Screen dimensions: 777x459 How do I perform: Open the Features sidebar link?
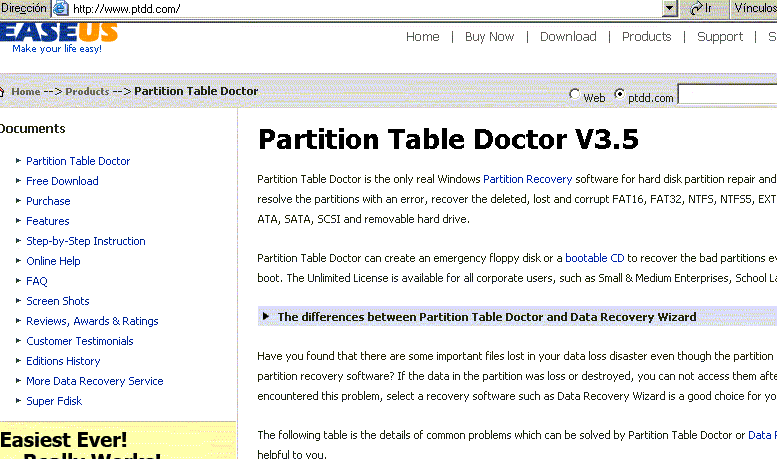tap(48, 221)
